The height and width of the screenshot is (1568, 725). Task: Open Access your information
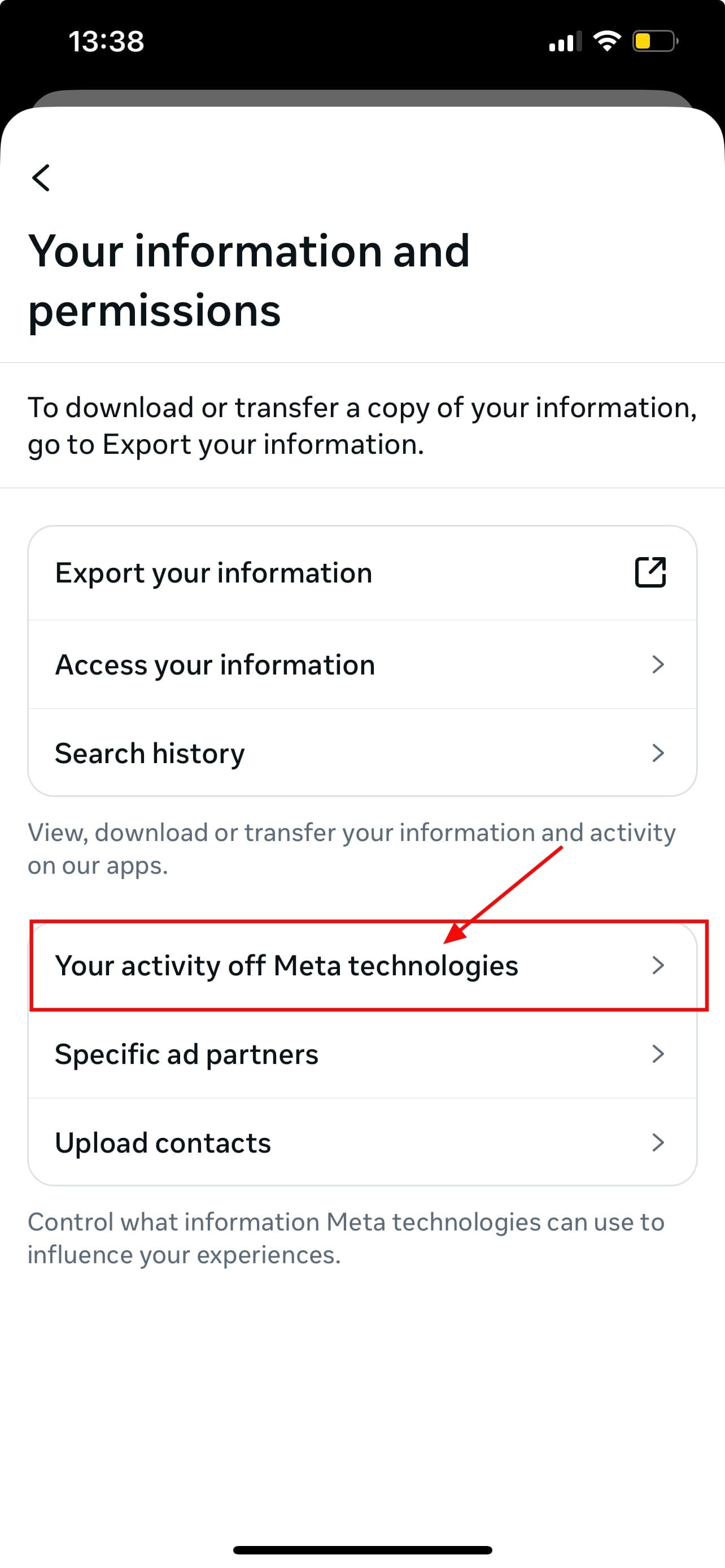pyautogui.click(x=215, y=665)
